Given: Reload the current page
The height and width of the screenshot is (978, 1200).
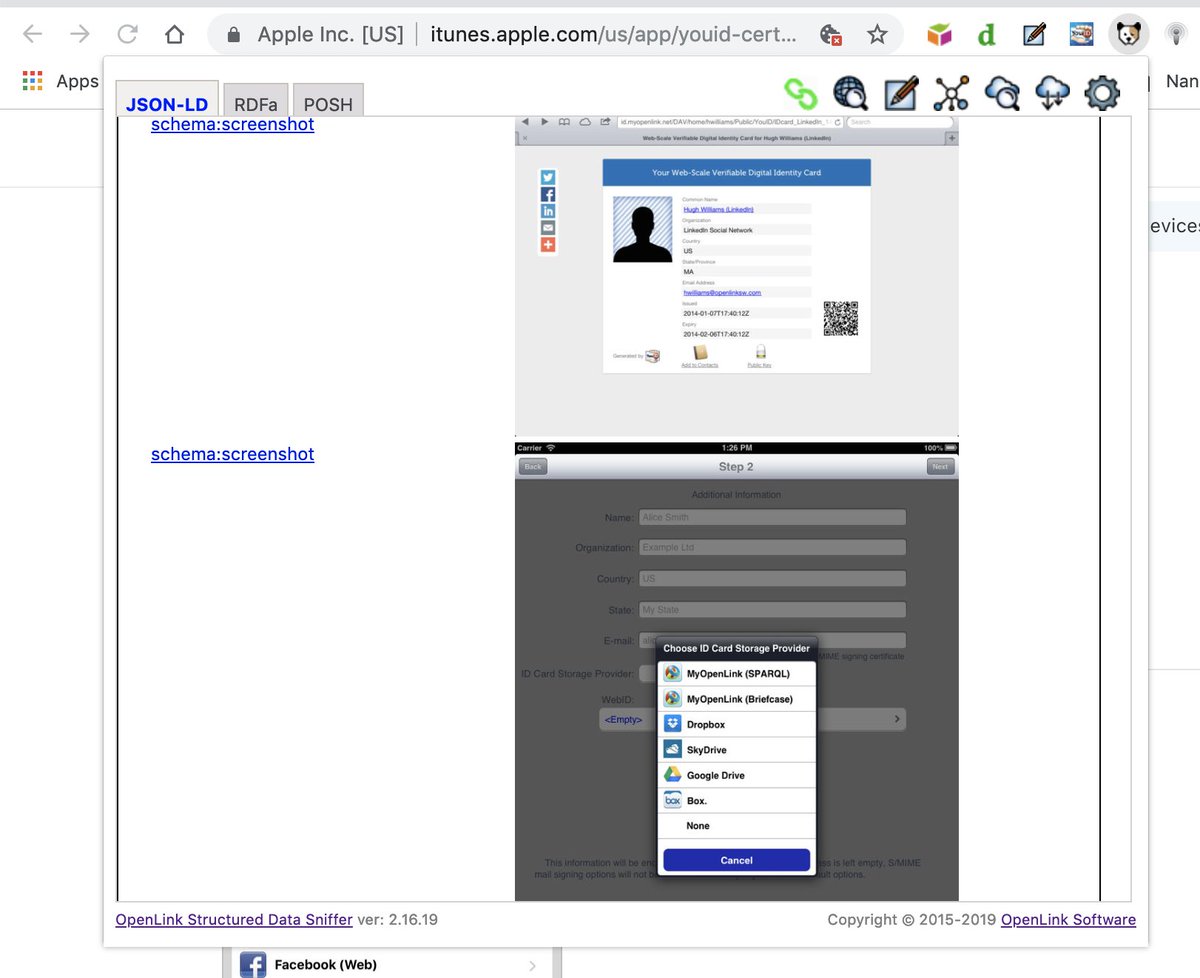Looking at the screenshot, I should 127,35.
